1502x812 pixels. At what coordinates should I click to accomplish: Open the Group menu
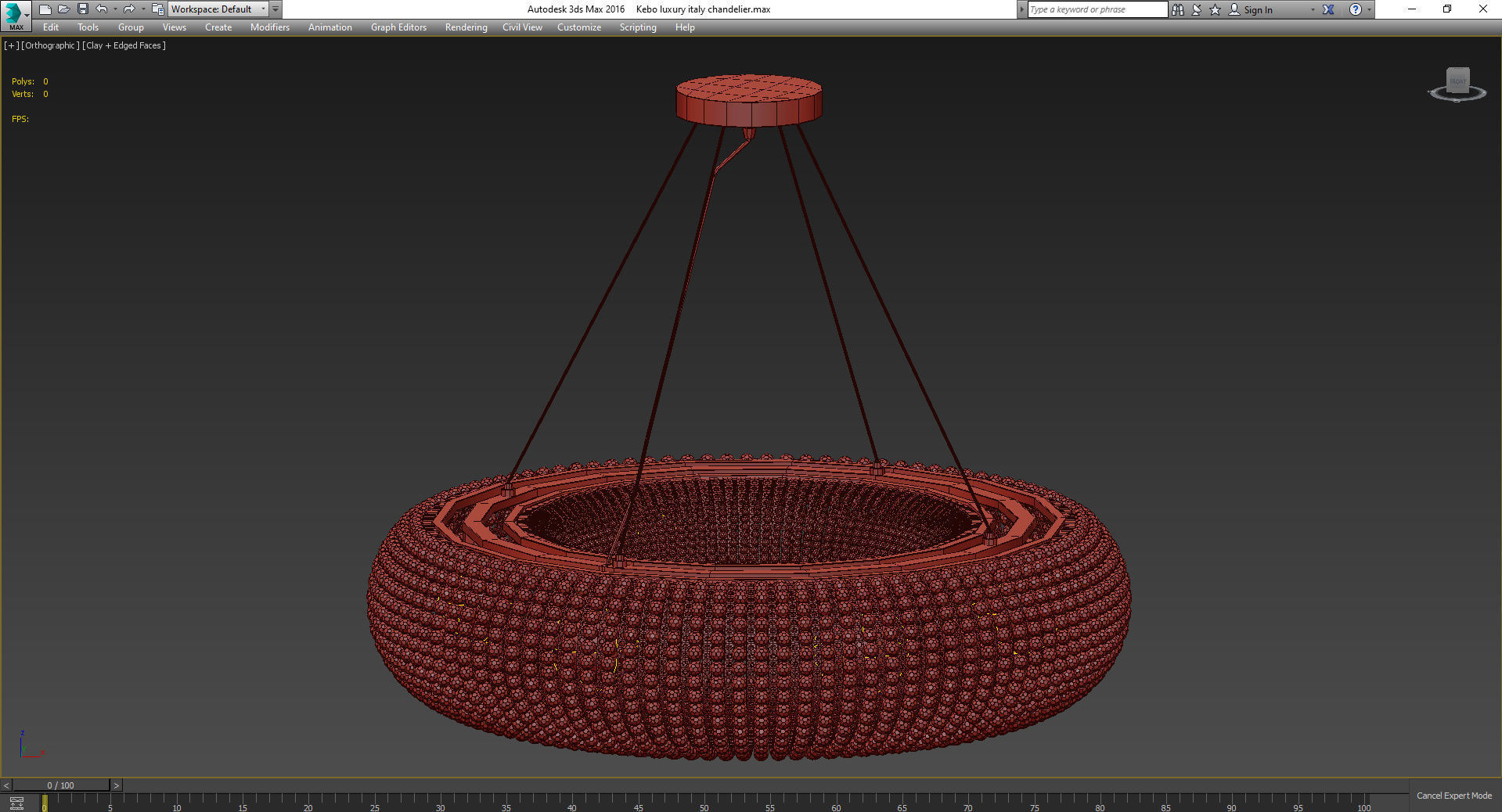point(131,27)
